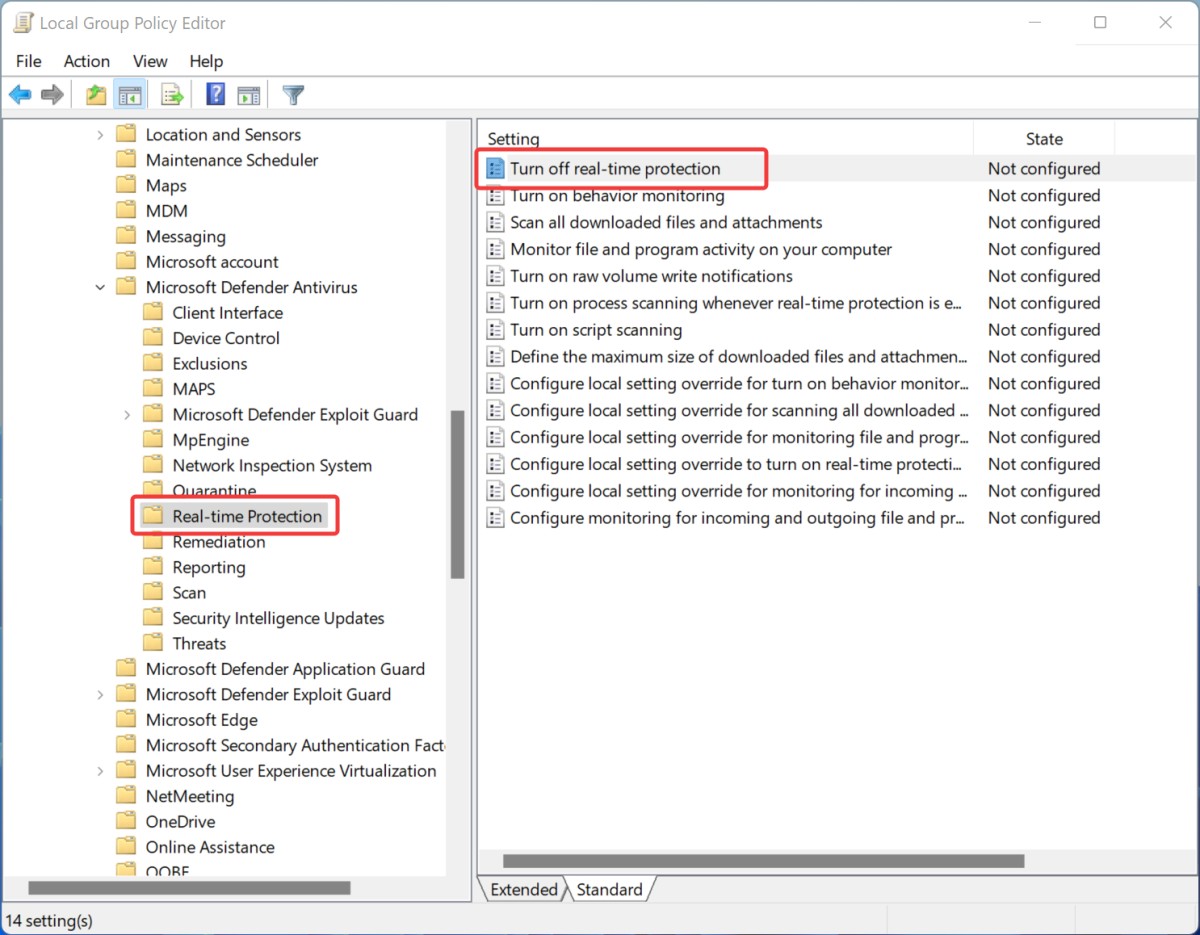The image size is (1200, 935).
Task: Select the Maintenance Scheduler folder
Action: [232, 160]
